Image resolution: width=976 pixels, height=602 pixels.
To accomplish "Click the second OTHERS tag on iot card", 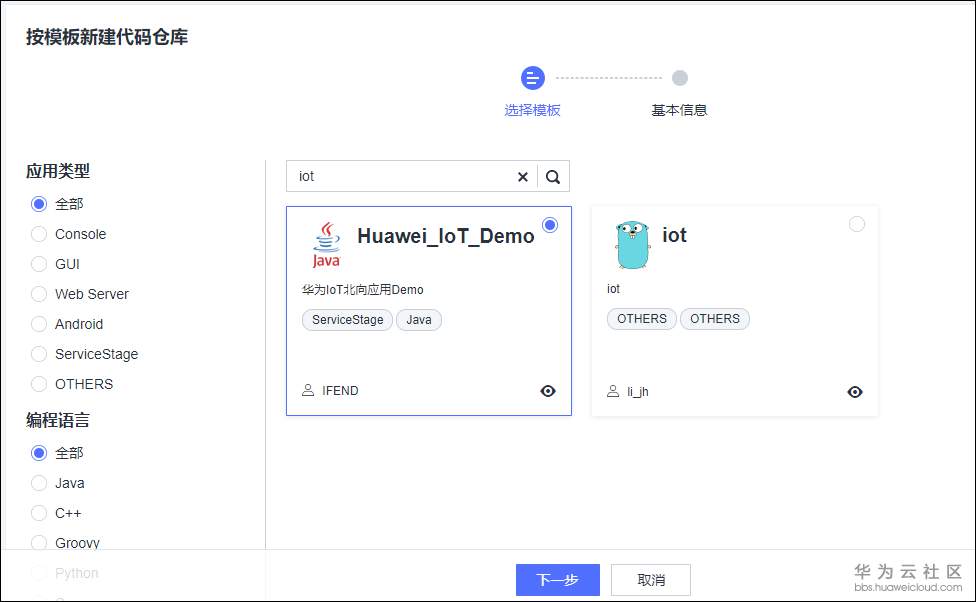I will coord(715,319).
